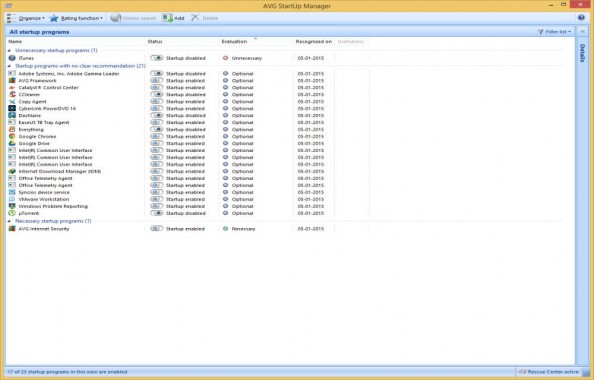Open the Rating function dropdown
Screen dimensions: 594x380
(x=77, y=18)
